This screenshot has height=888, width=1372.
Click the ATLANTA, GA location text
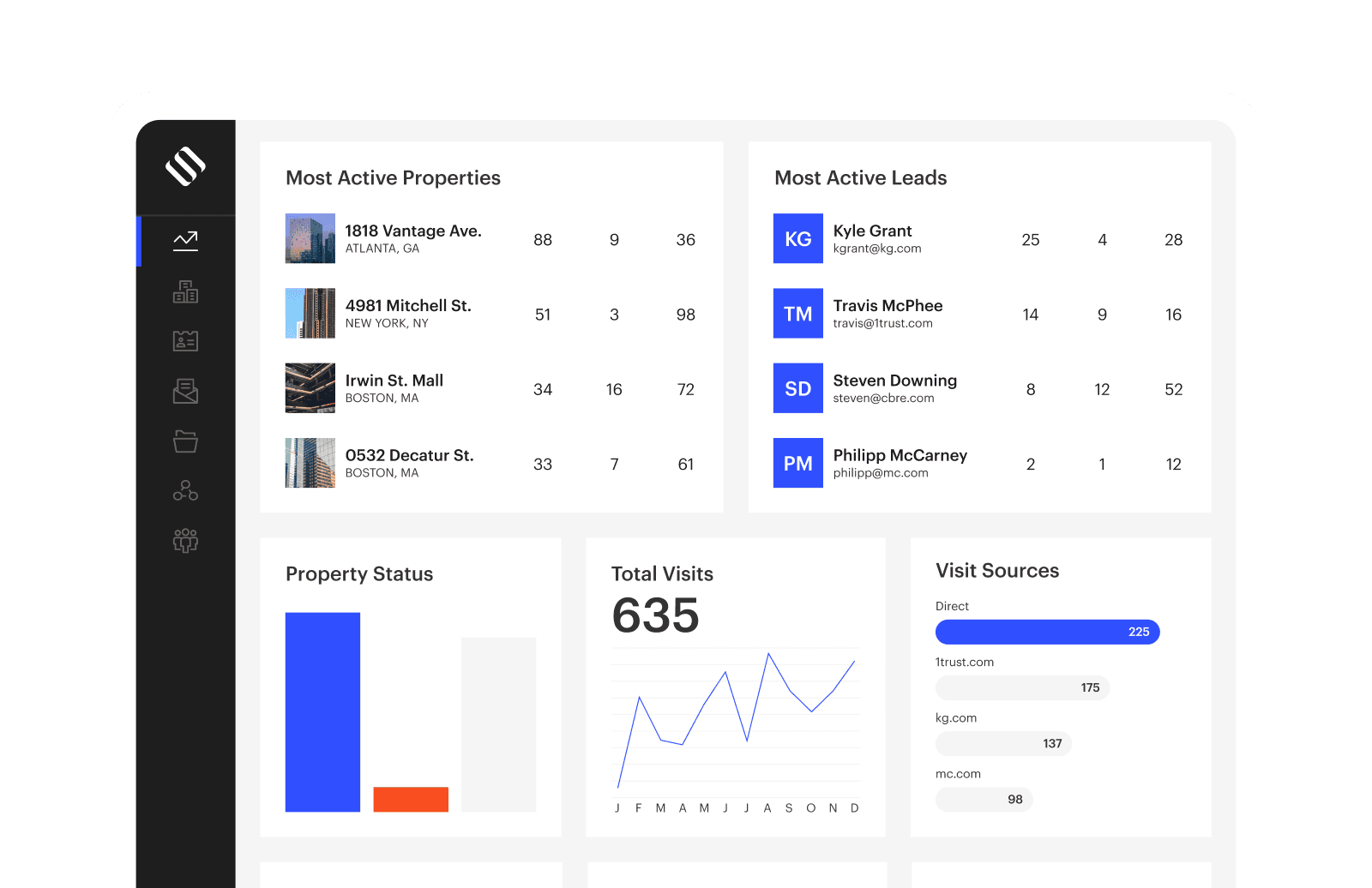(382, 249)
